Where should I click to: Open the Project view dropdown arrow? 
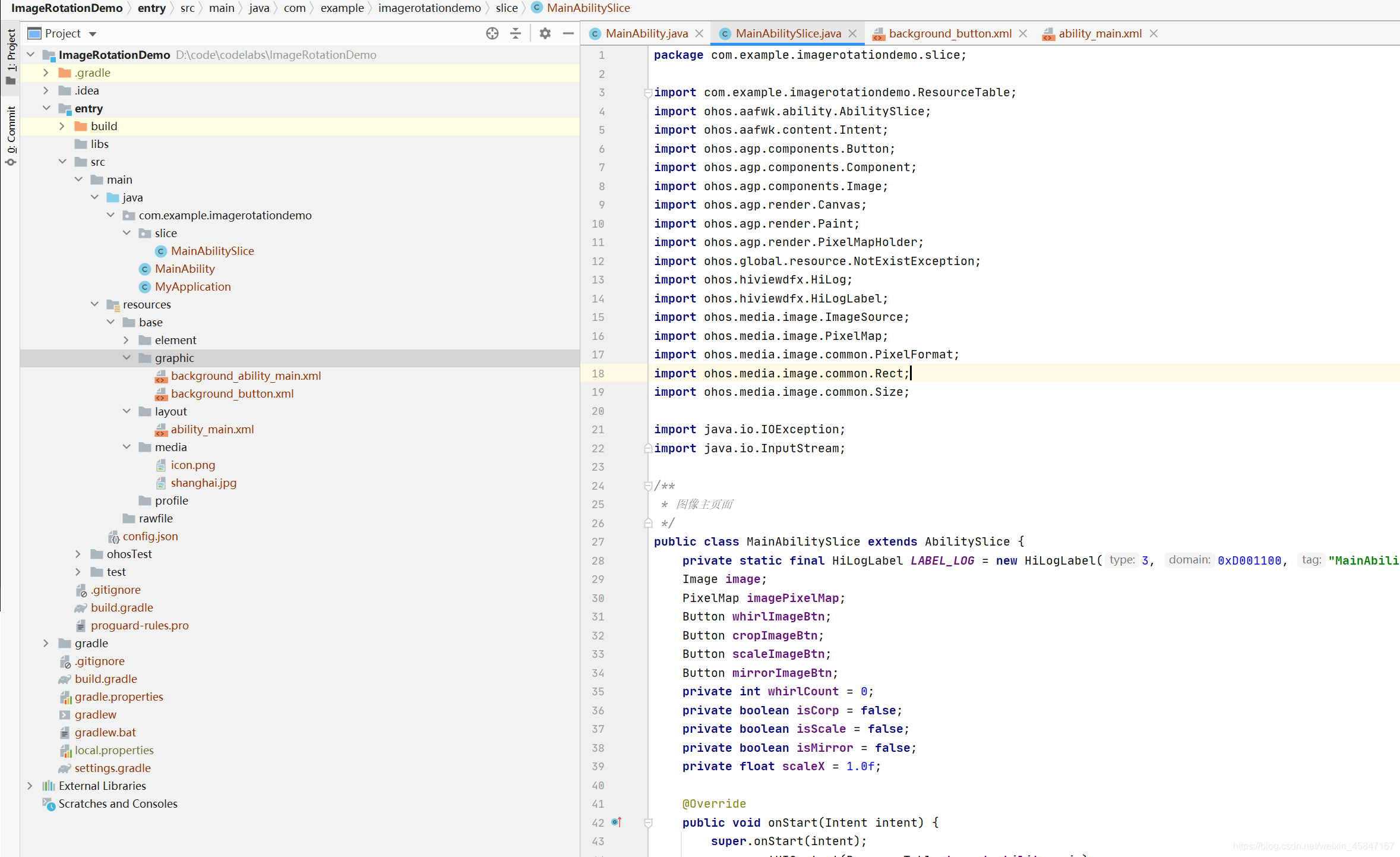(93, 34)
